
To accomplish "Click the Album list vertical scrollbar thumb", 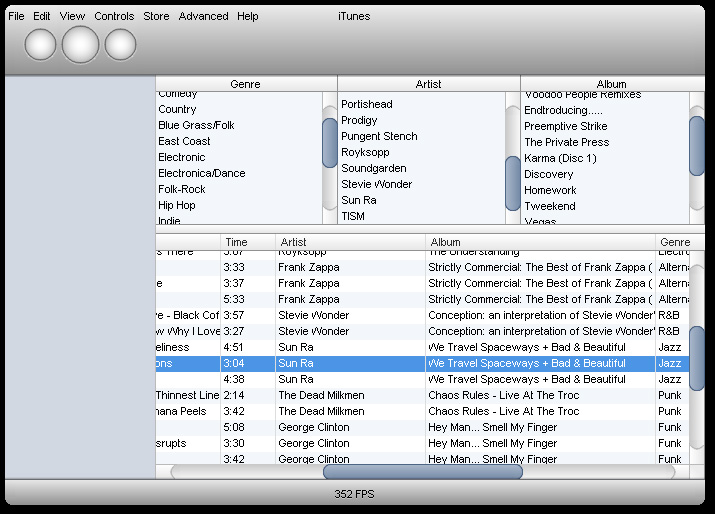I will [696, 145].
